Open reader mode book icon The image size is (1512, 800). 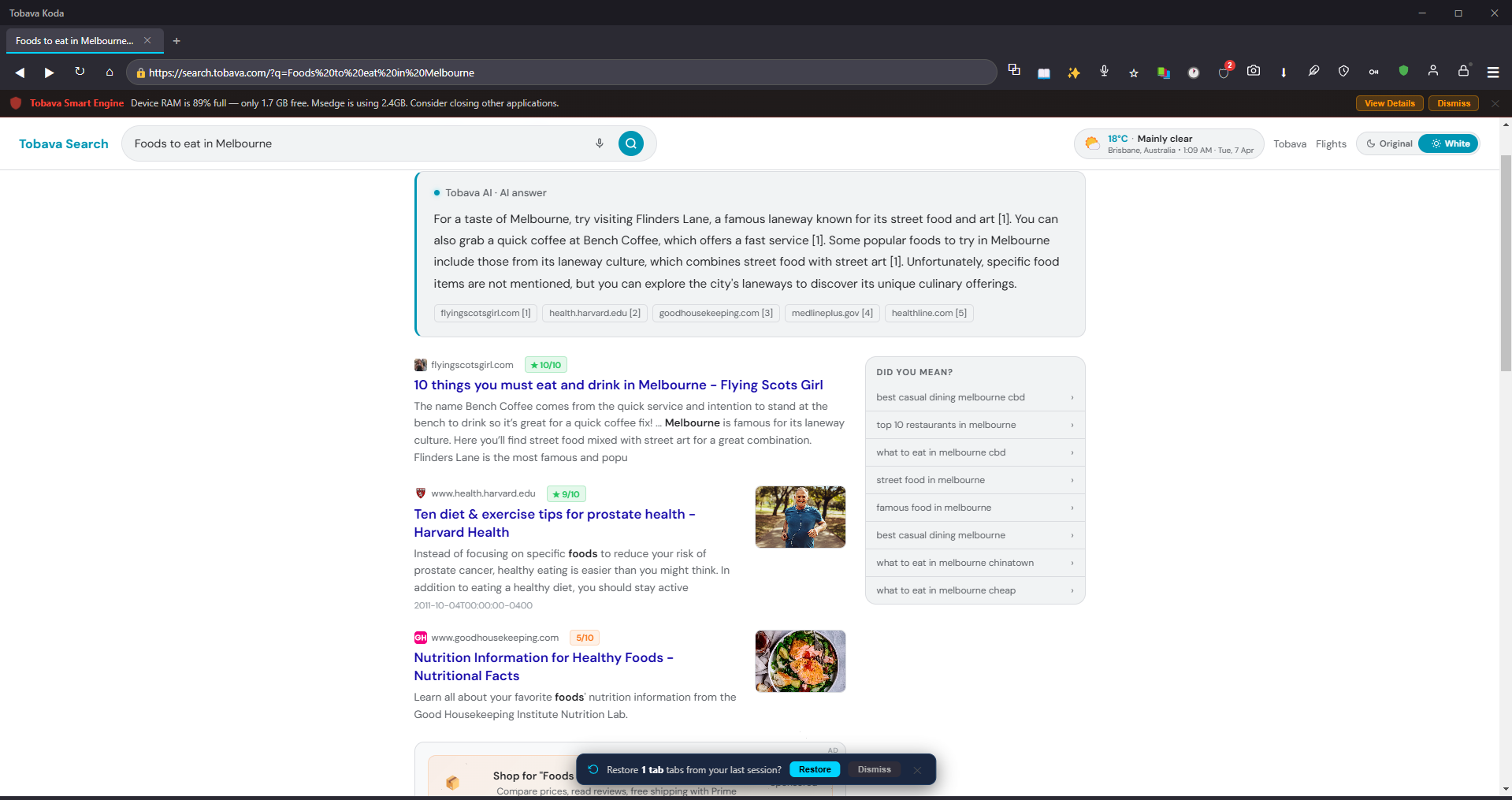coord(1044,73)
